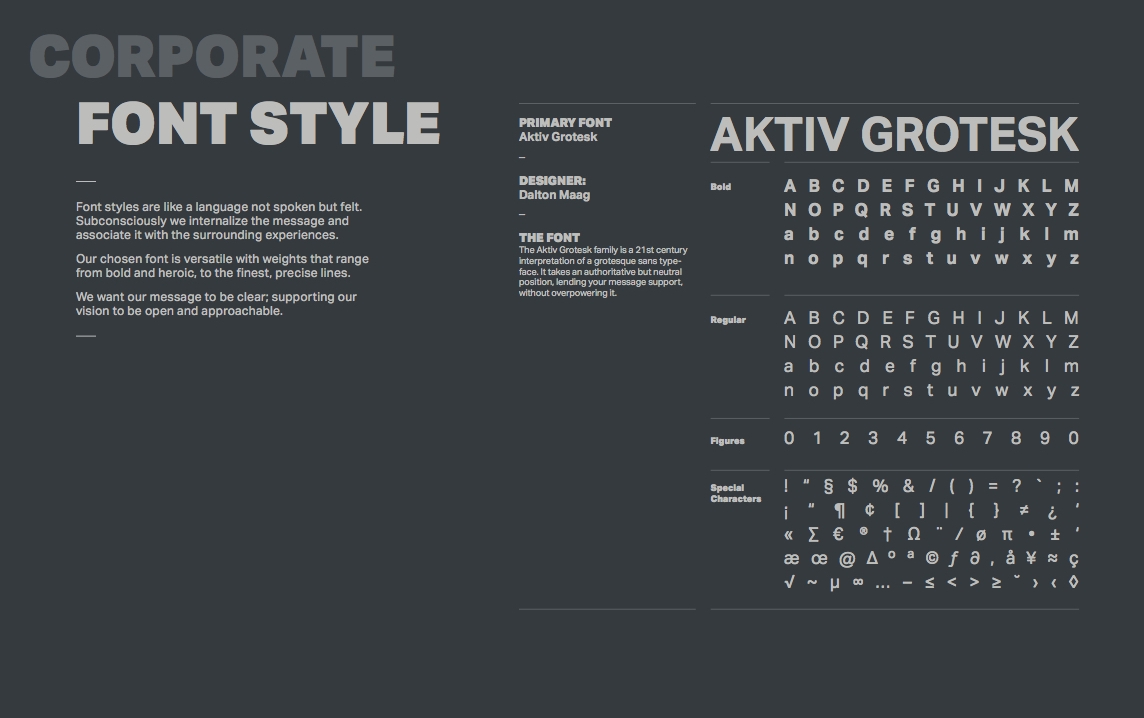Click the PRIMARY FONT label
The image size is (1144, 718).
point(565,123)
